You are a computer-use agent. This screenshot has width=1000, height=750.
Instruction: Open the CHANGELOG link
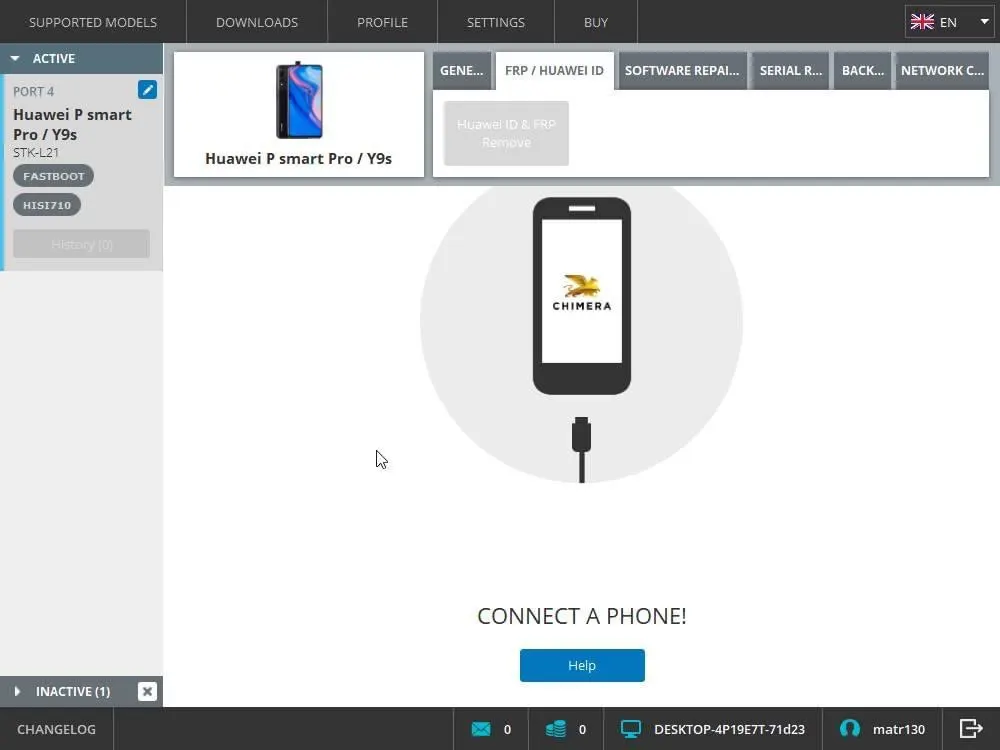point(57,729)
